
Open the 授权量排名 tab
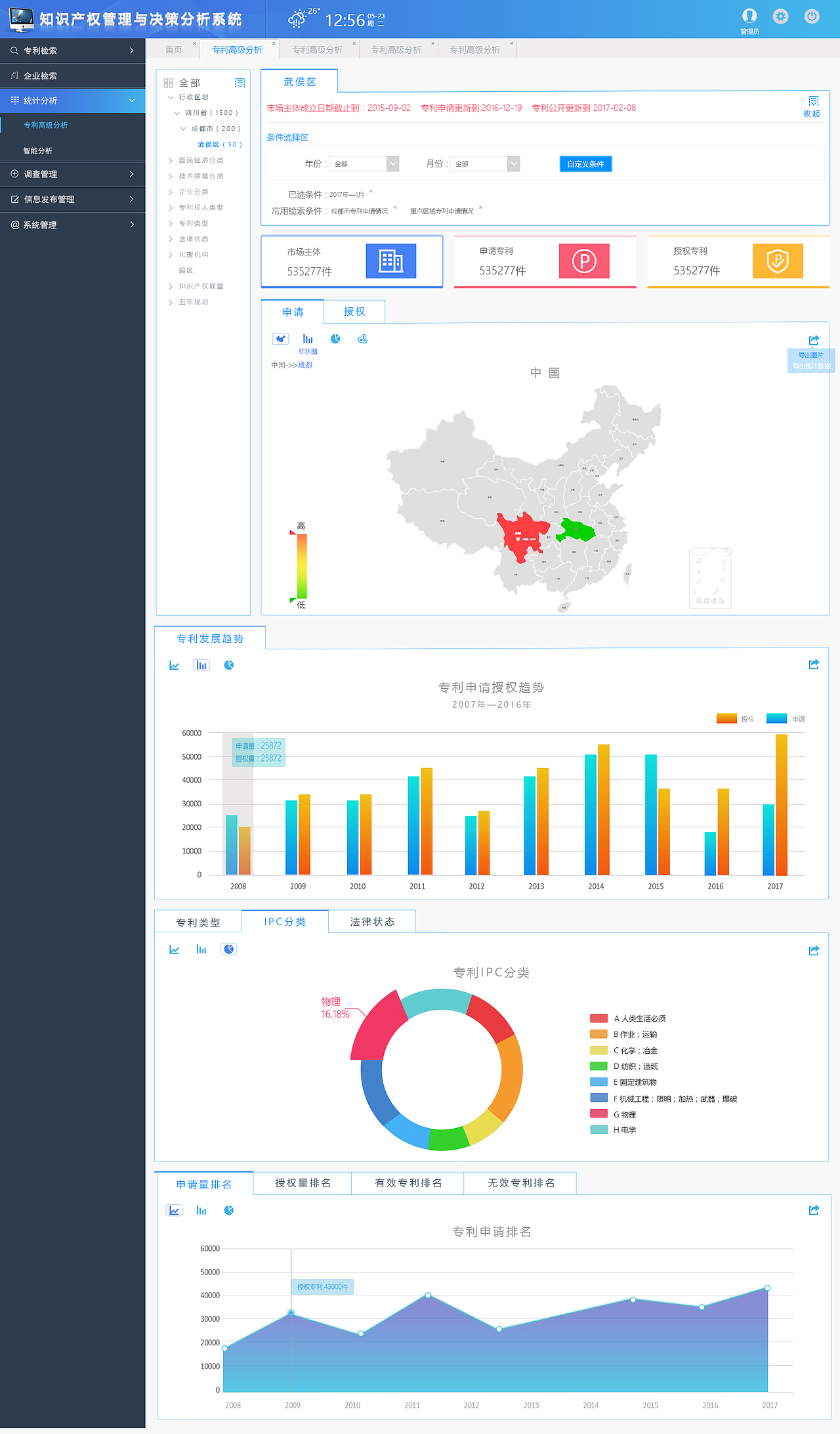(303, 1183)
